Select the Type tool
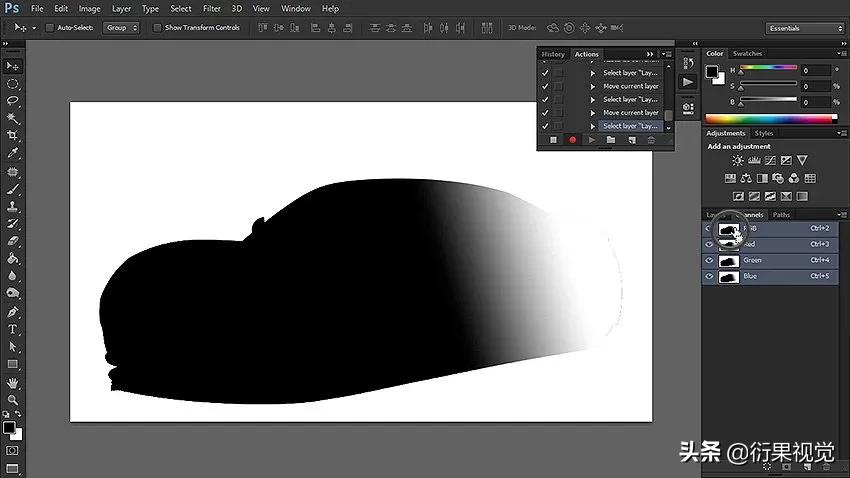Viewport: 850px width, 478px height. [x=13, y=329]
